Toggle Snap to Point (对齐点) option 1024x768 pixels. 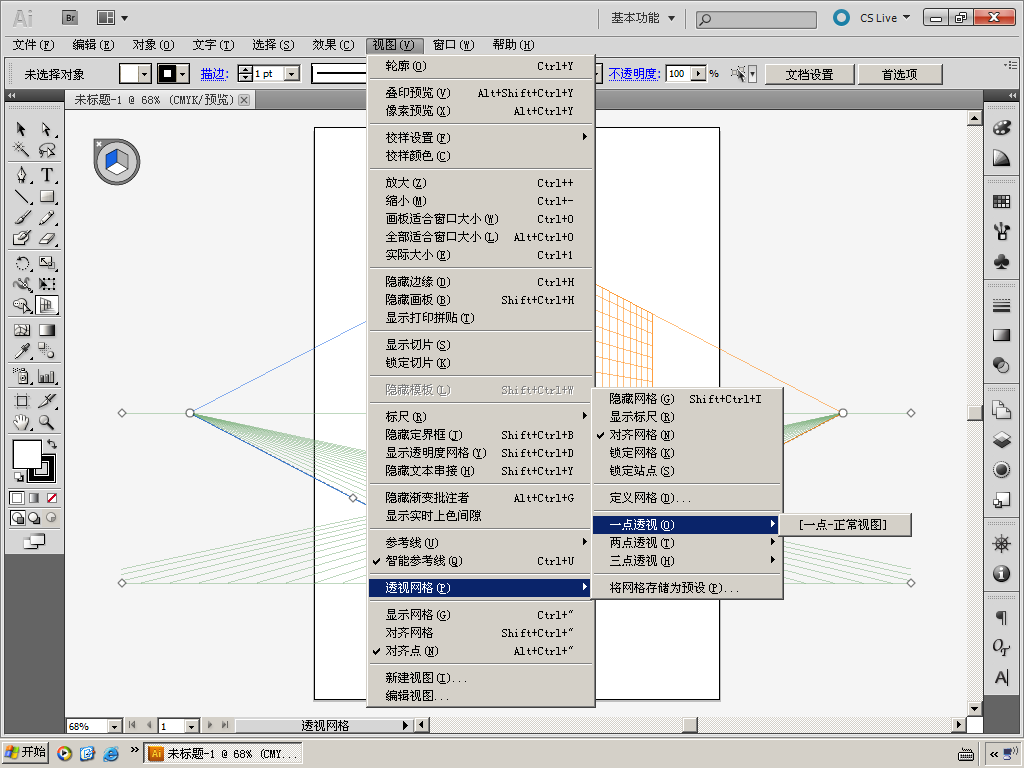(412, 651)
